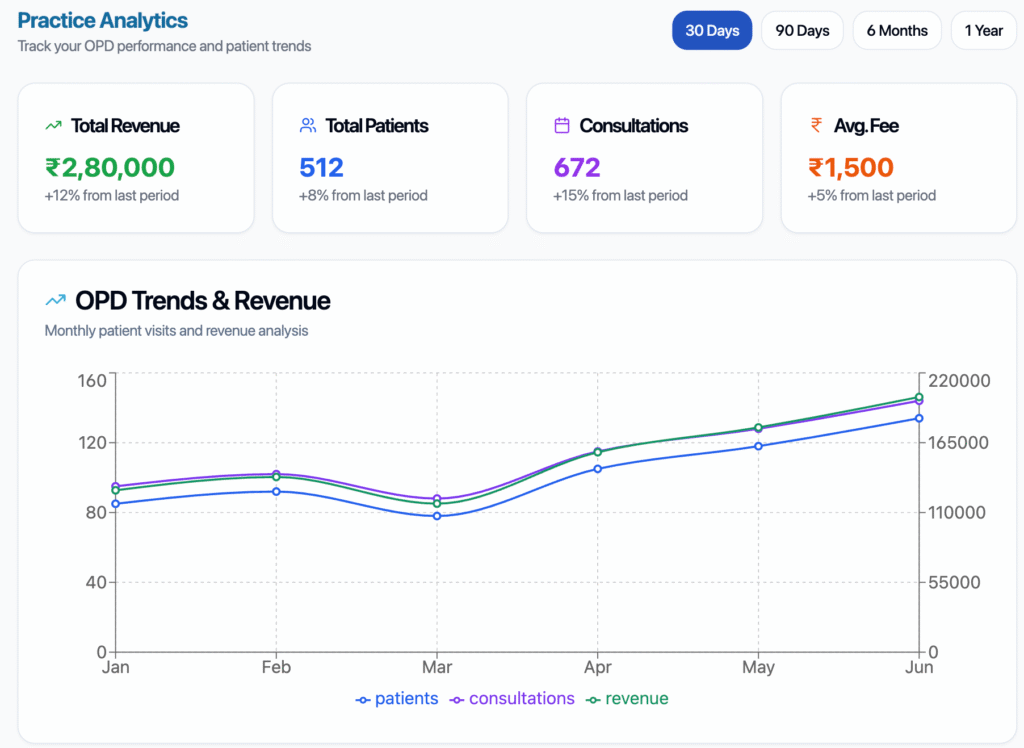
Task: Click the Total Revenue trending-up icon
Action: click(54, 125)
